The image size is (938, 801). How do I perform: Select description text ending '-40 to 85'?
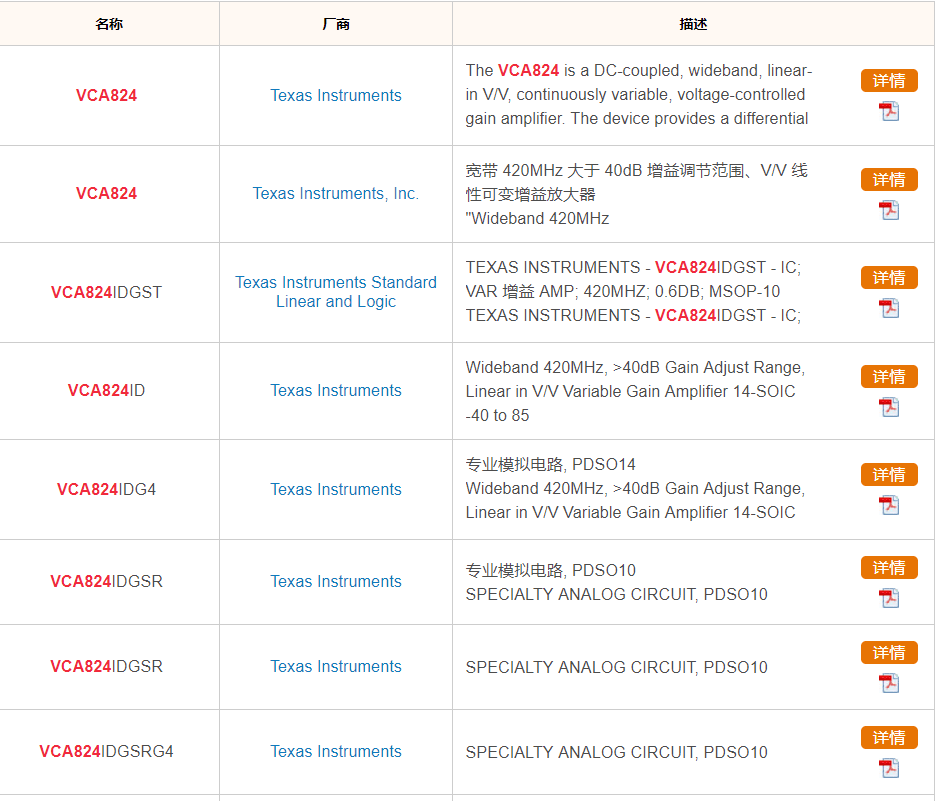tap(635, 391)
